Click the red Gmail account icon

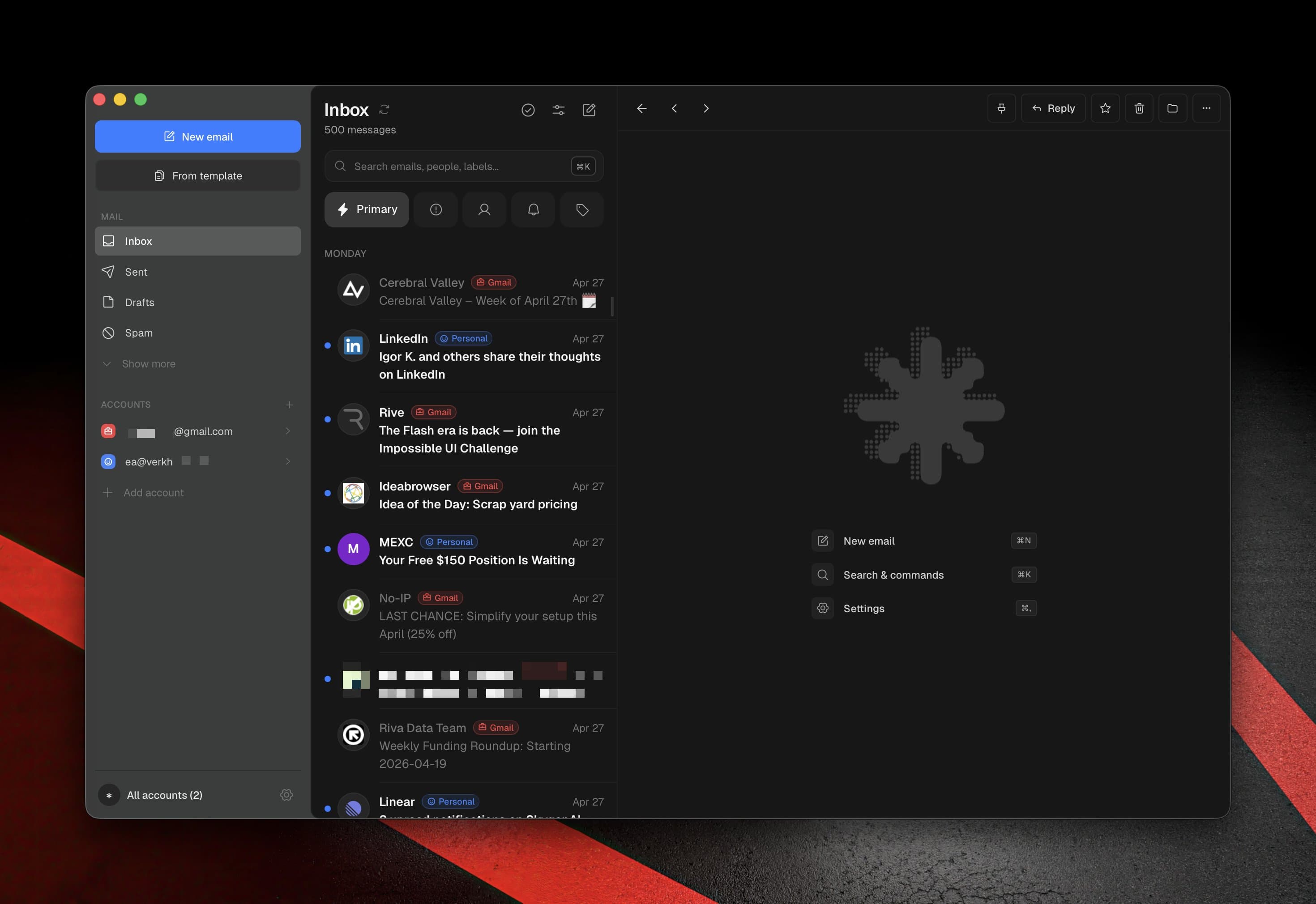coord(108,431)
